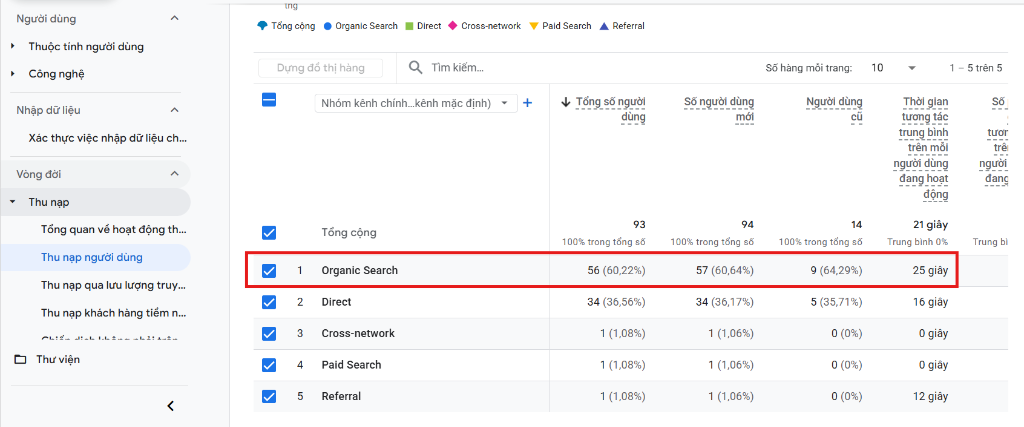This screenshot has width=1024, height=427.
Task: Click the value 56 (60,22%)
Action: (x=616, y=270)
